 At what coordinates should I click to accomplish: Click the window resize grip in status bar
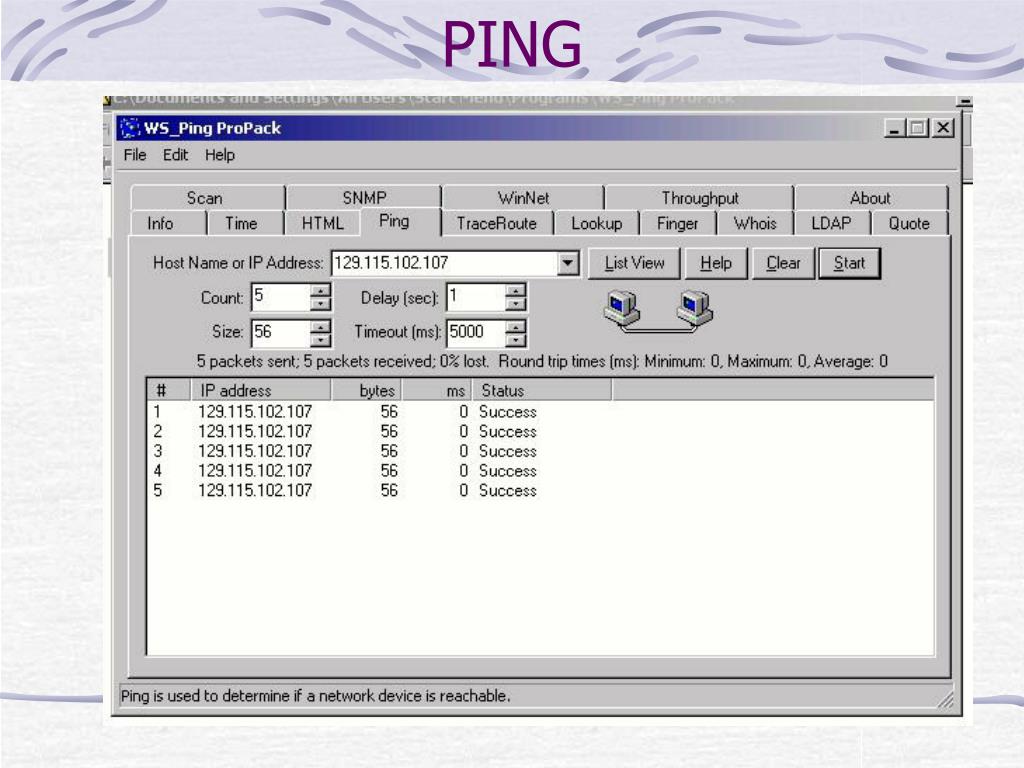946,701
